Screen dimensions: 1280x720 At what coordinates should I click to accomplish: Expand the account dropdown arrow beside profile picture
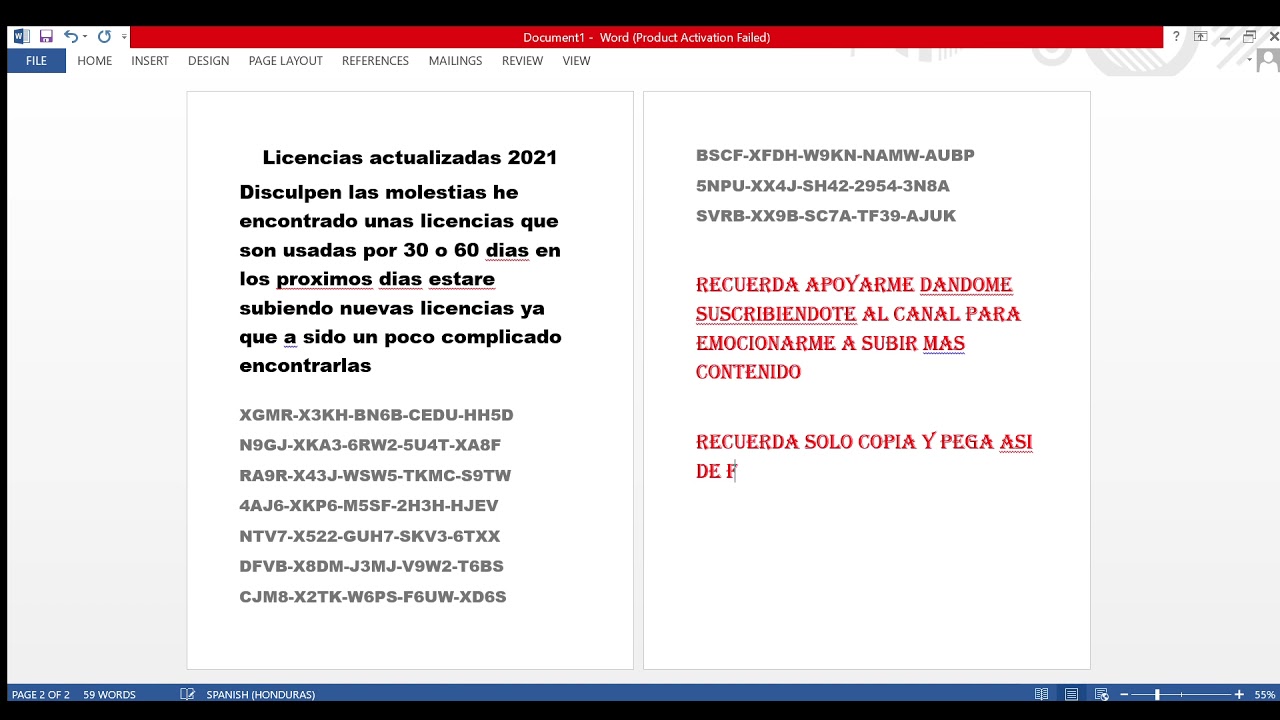pos(1250,60)
